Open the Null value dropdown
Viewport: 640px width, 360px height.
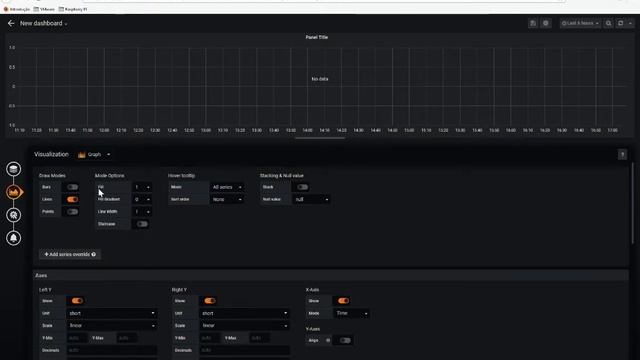(x=311, y=199)
